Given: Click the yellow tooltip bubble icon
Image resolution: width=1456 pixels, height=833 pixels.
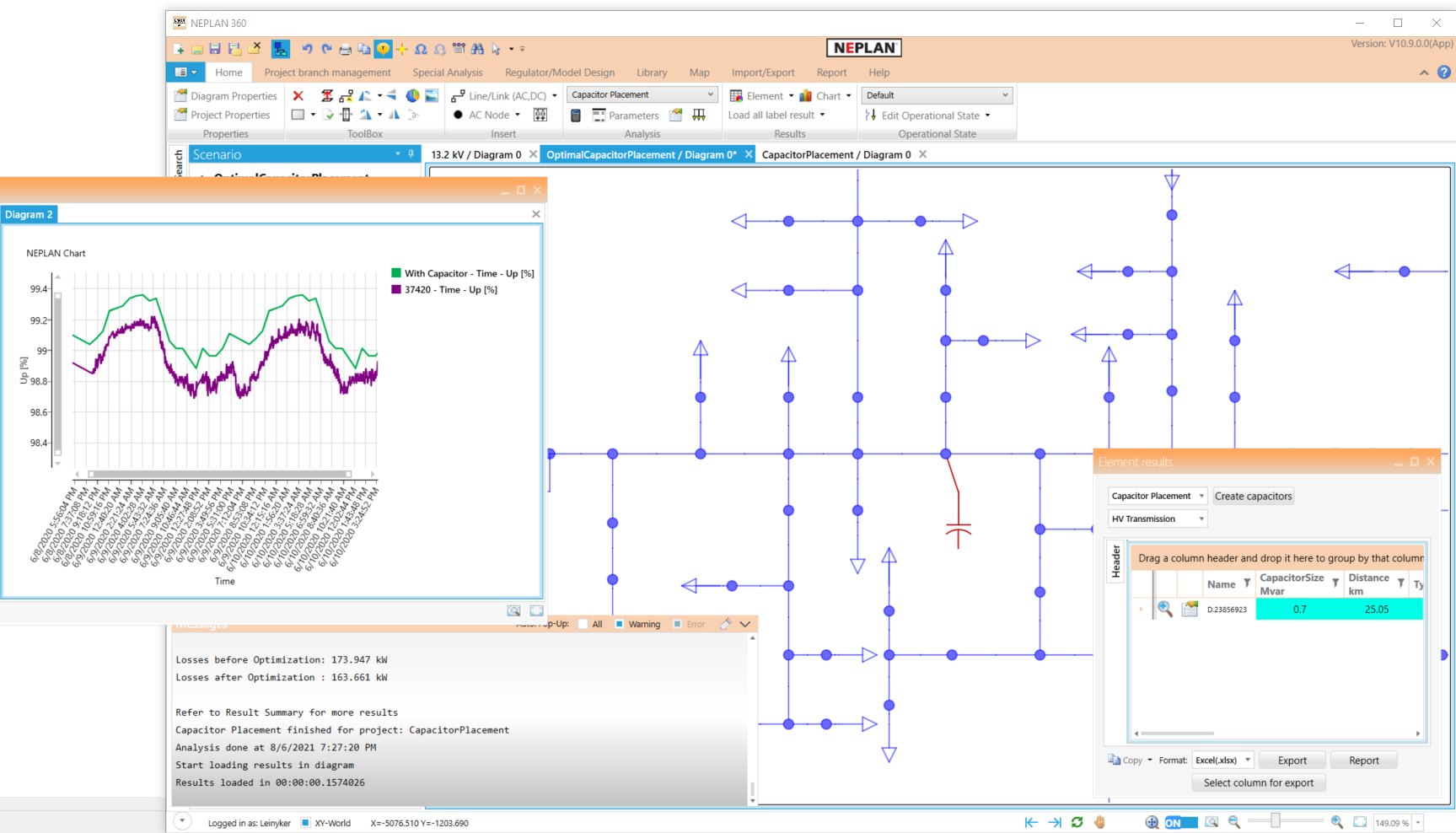Looking at the screenshot, I should [x=383, y=49].
